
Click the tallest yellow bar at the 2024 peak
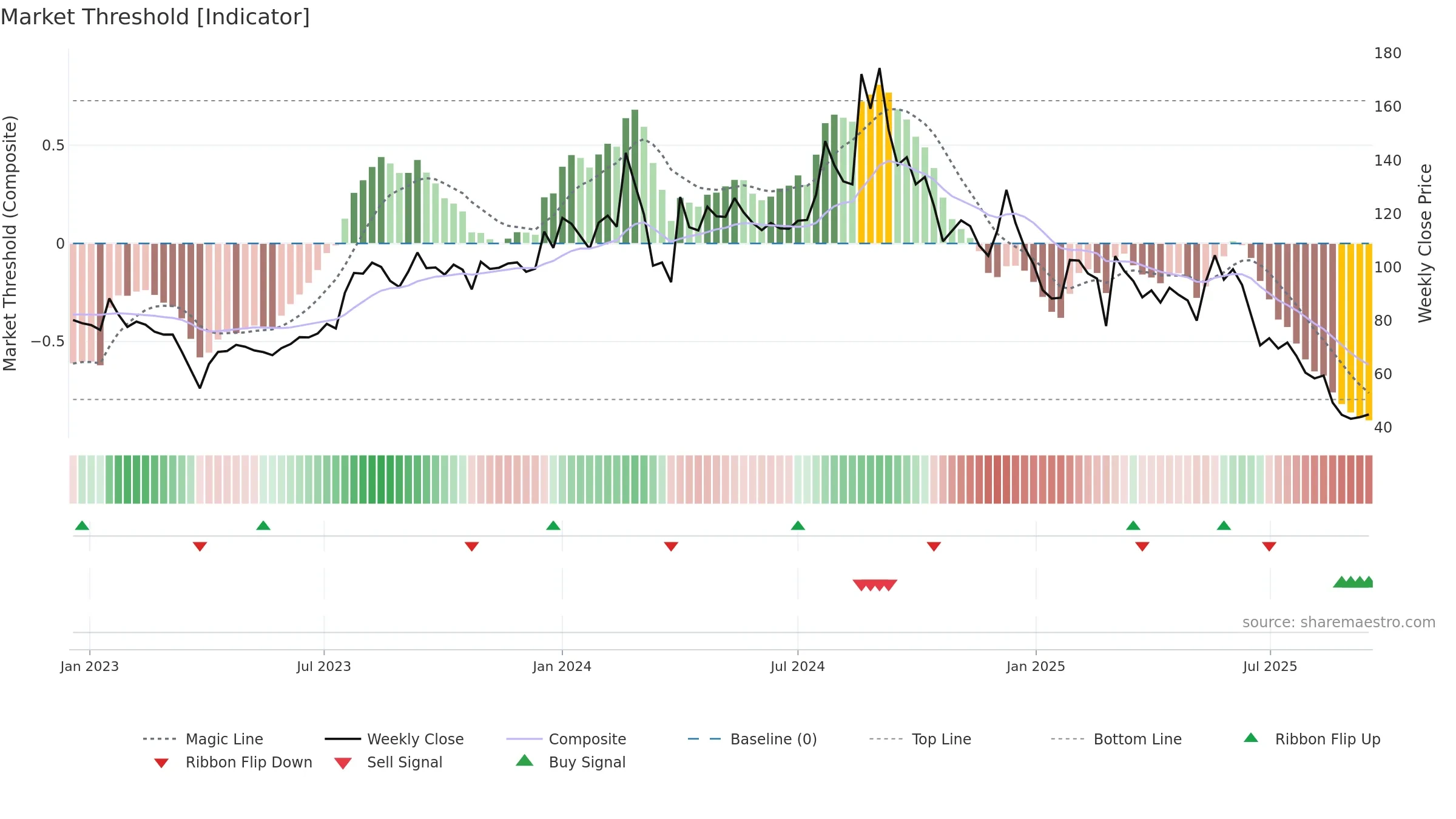point(879,164)
